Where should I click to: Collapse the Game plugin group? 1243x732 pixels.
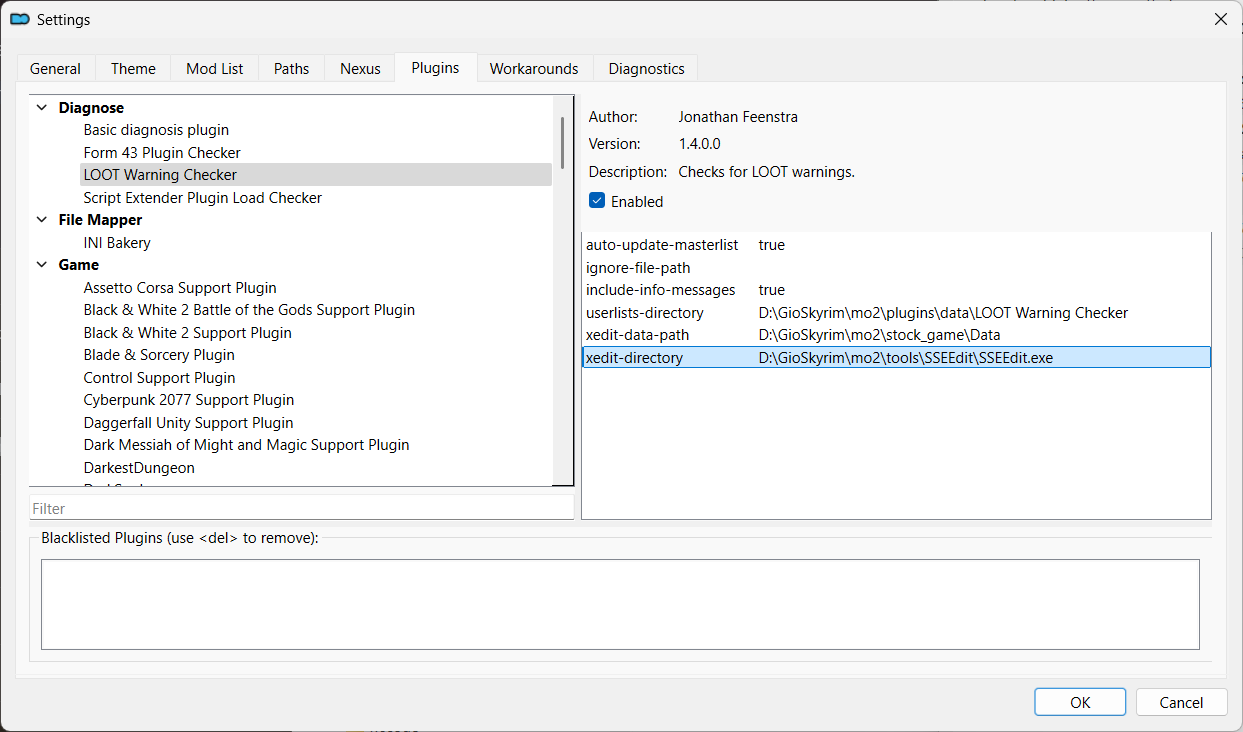(42, 265)
